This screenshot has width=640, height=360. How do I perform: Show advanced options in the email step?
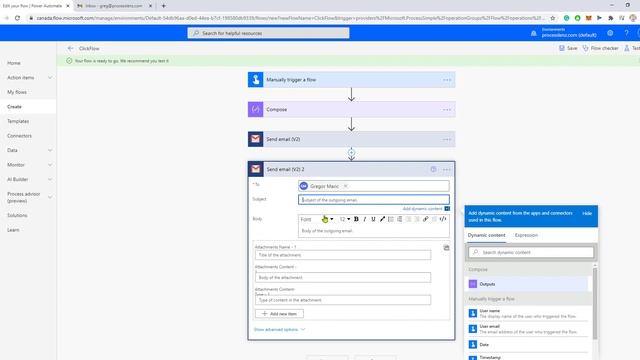[x=279, y=329]
